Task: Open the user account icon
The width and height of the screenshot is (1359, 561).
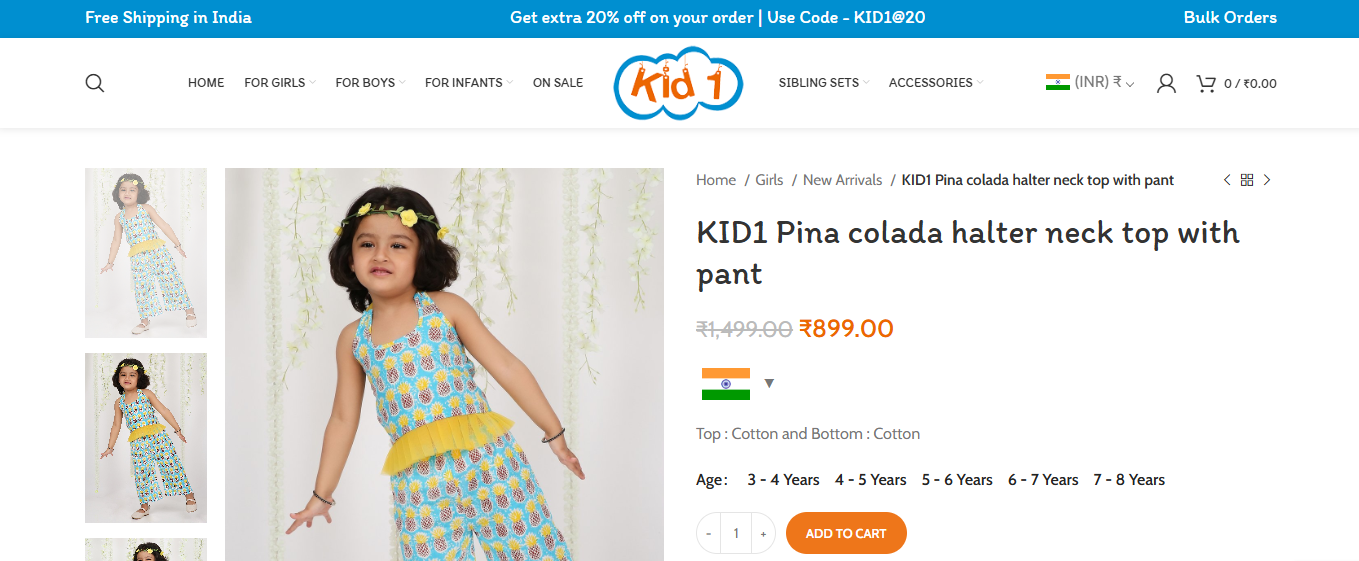Action: pos(1166,83)
